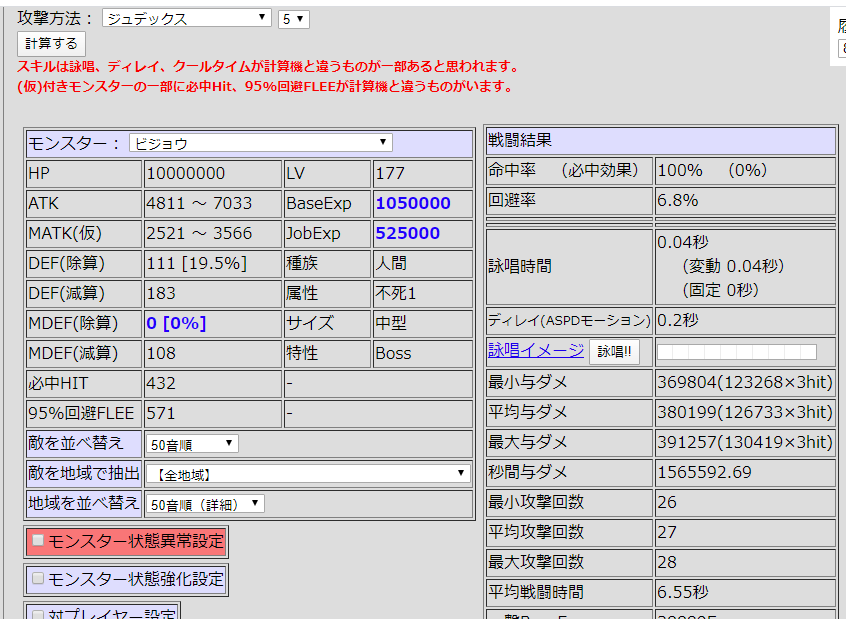Viewport: 846px width, 619px height.
Task: Open the 敵を並べ替え dropdown
Action: (x=192, y=444)
